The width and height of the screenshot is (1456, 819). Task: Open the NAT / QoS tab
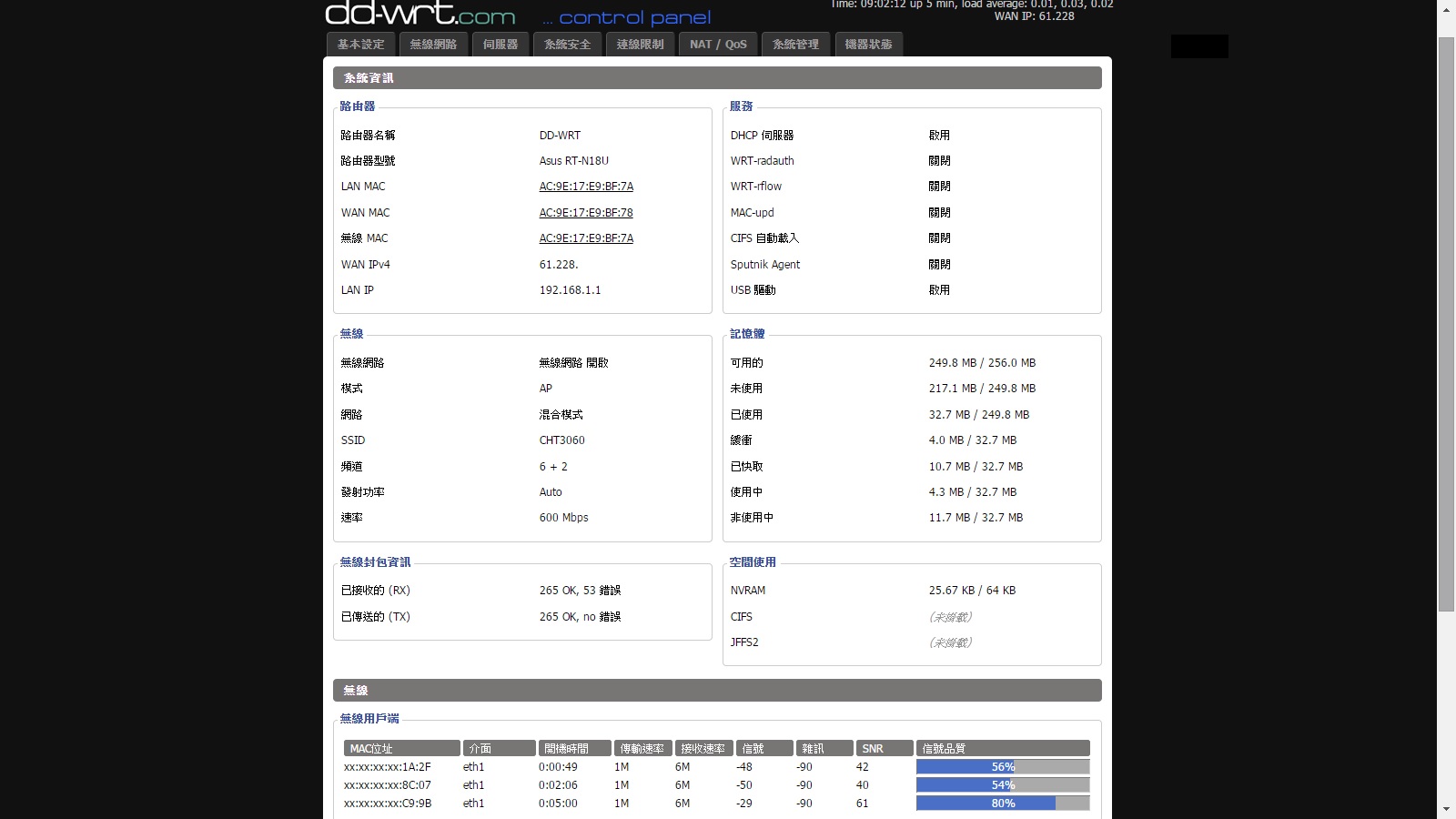718,45
